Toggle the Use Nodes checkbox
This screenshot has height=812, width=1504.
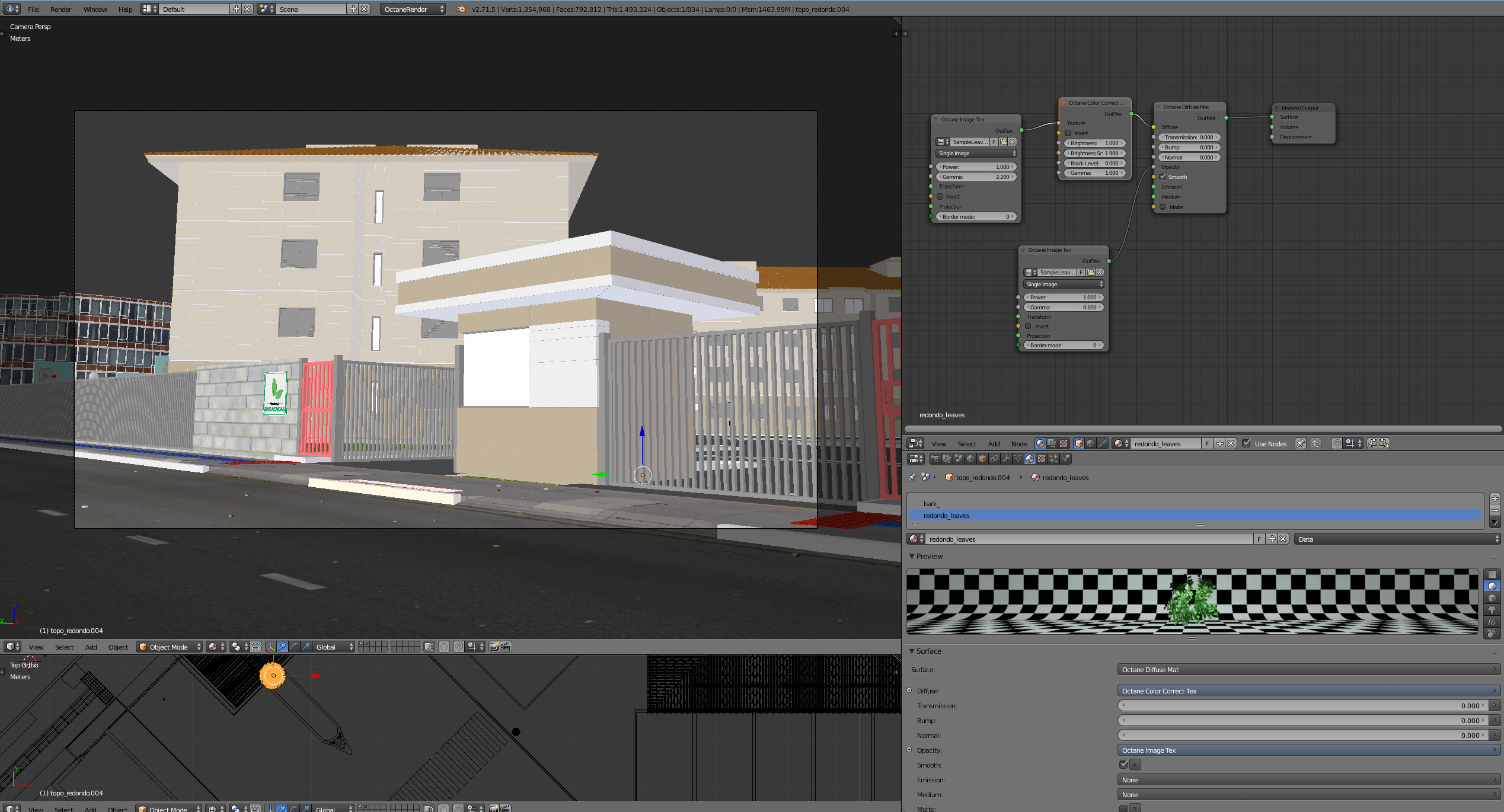(1247, 443)
